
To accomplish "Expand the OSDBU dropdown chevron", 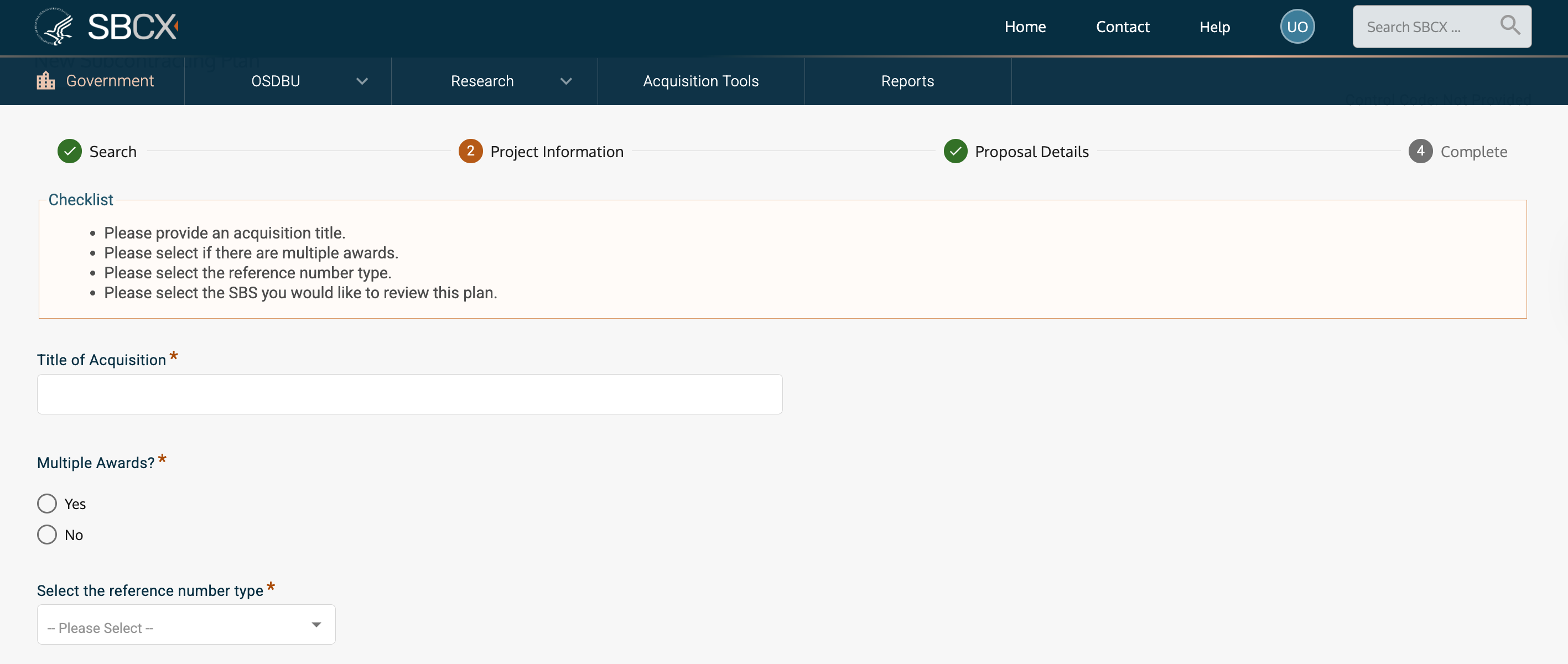I will click(362, 81).
